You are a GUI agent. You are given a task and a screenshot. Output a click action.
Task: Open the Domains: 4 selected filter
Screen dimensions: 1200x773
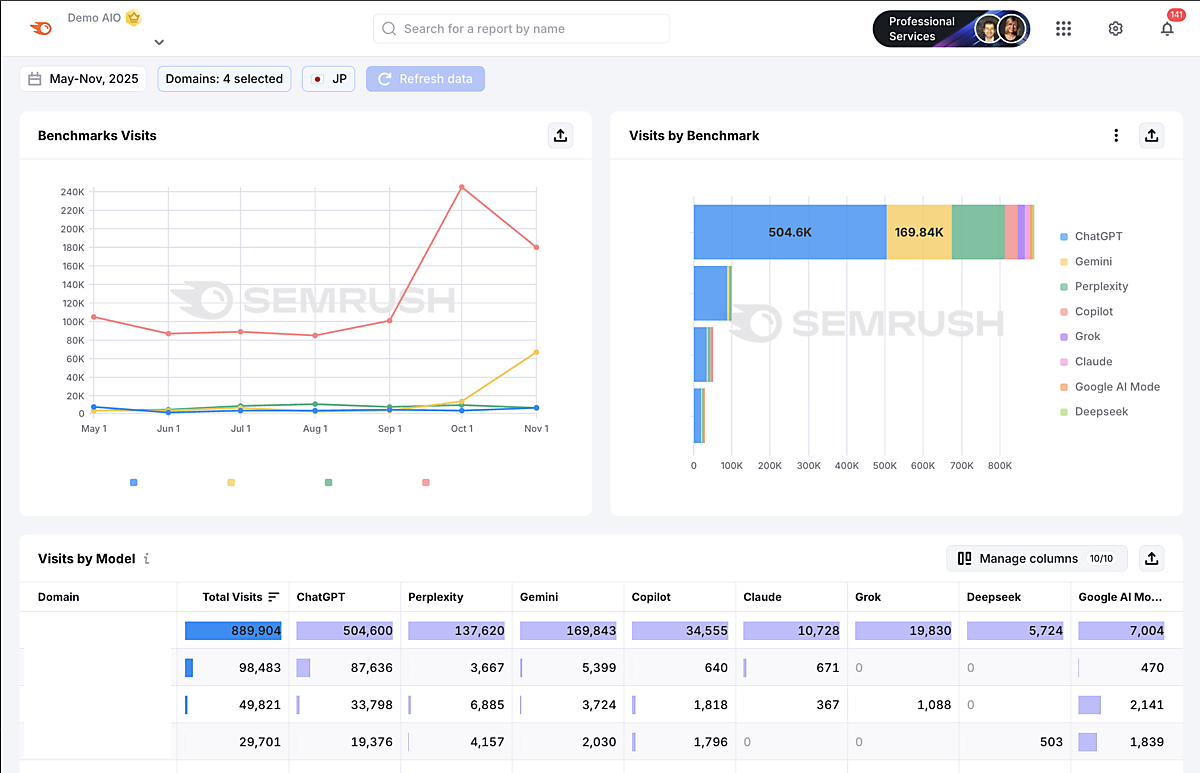[x=224, y=79]
